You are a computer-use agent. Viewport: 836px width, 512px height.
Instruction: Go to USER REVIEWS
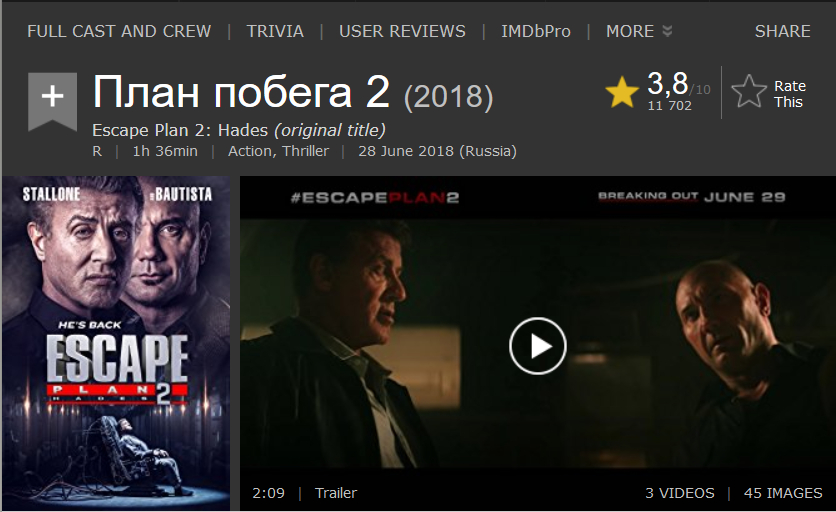point(403,31)
